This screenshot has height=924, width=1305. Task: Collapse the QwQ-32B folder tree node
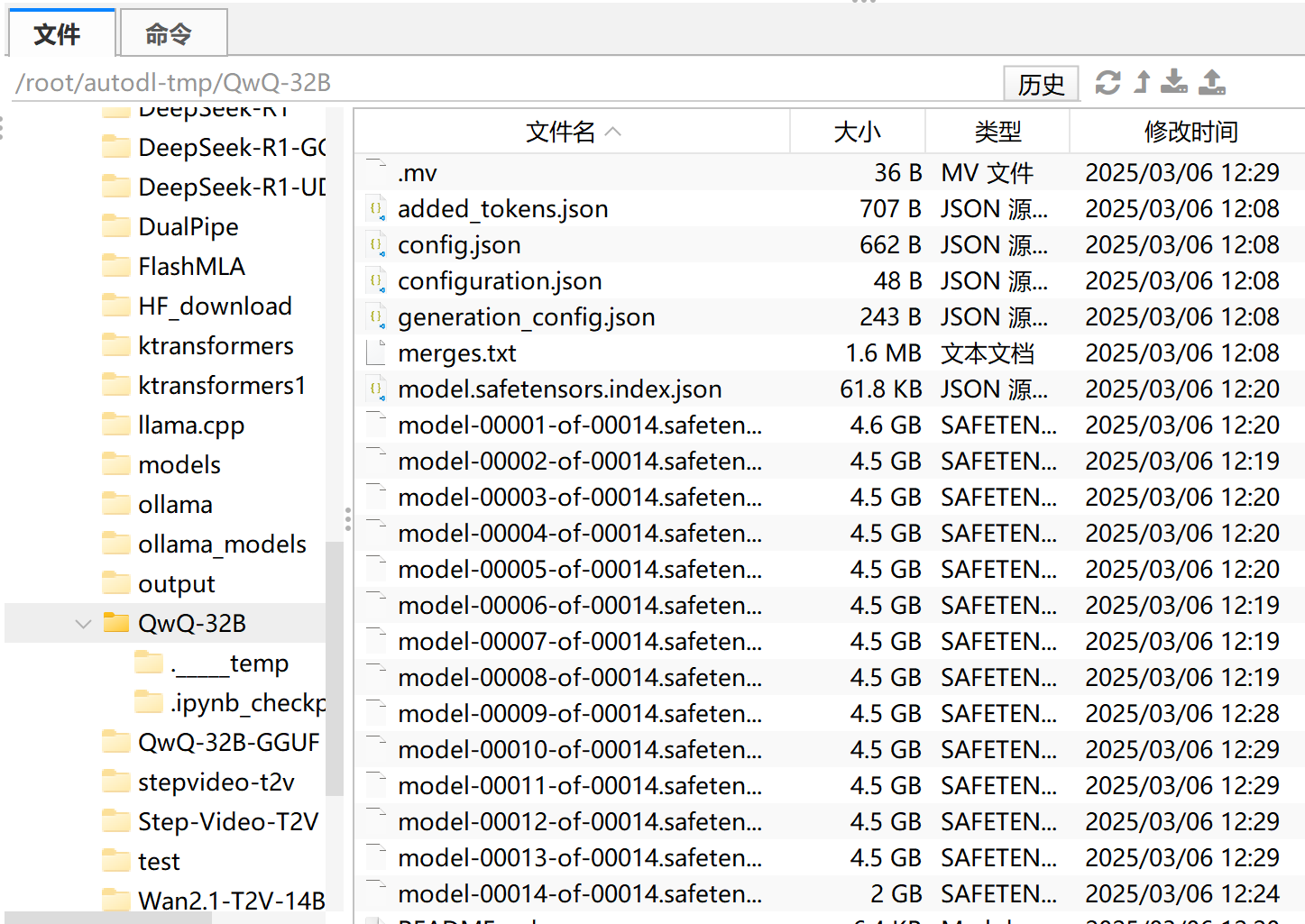(83, 623)
